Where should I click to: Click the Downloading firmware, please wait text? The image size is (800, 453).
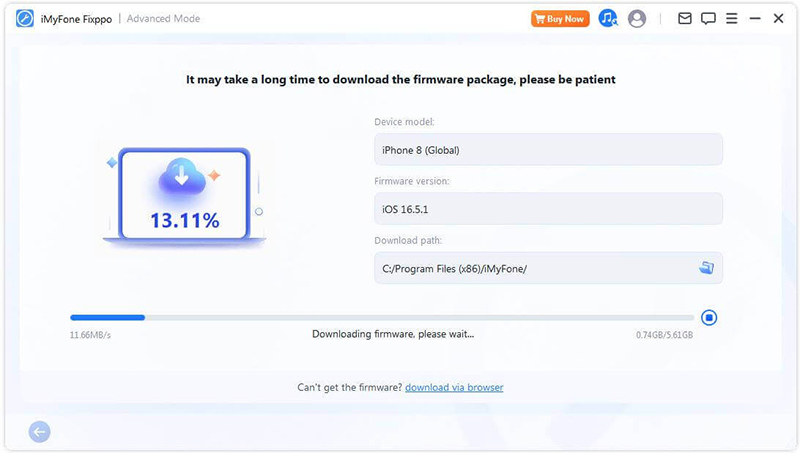pos(393,334)
